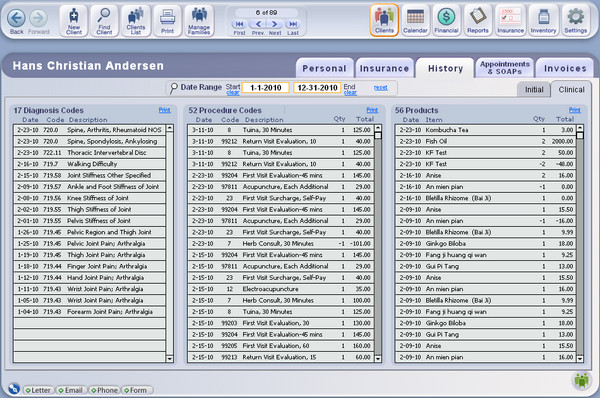The image size is (600, 398).
Task: Create a New Client
Action: tap(73, 21)
